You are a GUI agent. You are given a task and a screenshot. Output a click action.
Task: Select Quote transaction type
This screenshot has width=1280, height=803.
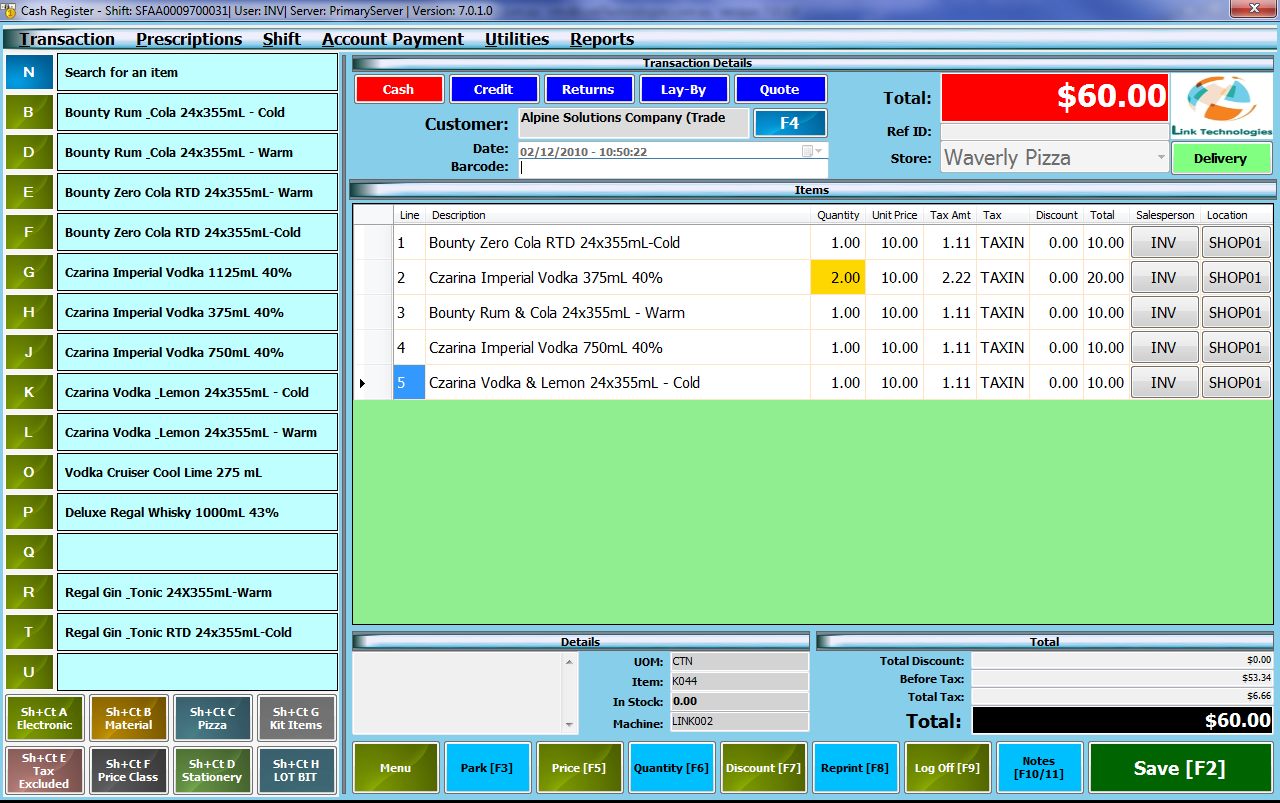(779, 89)
